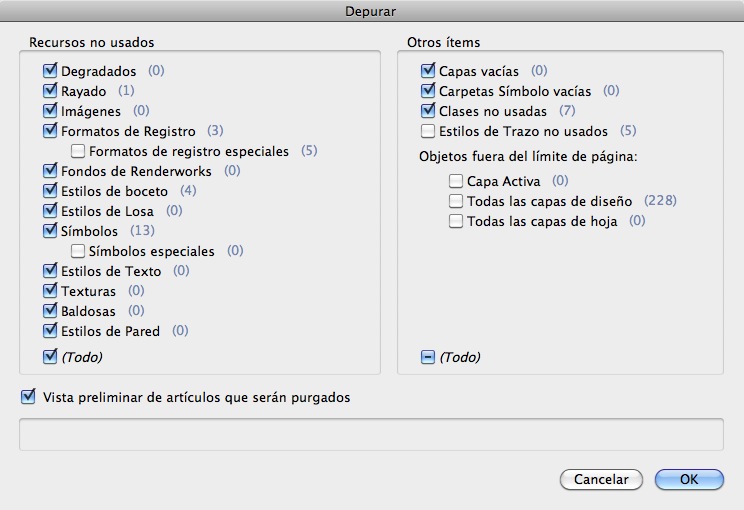
Task: Uncheck Estilos de boceto
Action: [50, 191]
